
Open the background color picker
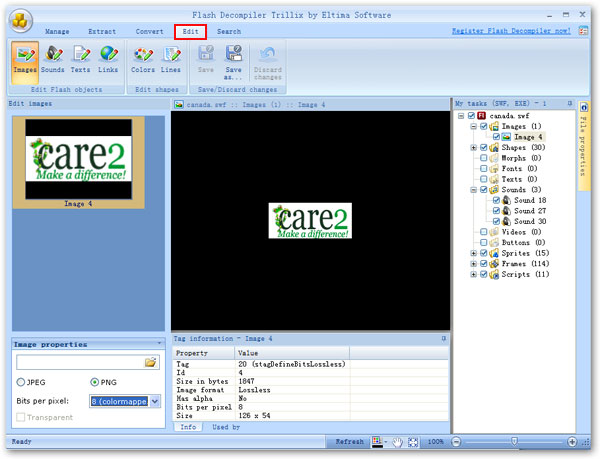(377, 442)
